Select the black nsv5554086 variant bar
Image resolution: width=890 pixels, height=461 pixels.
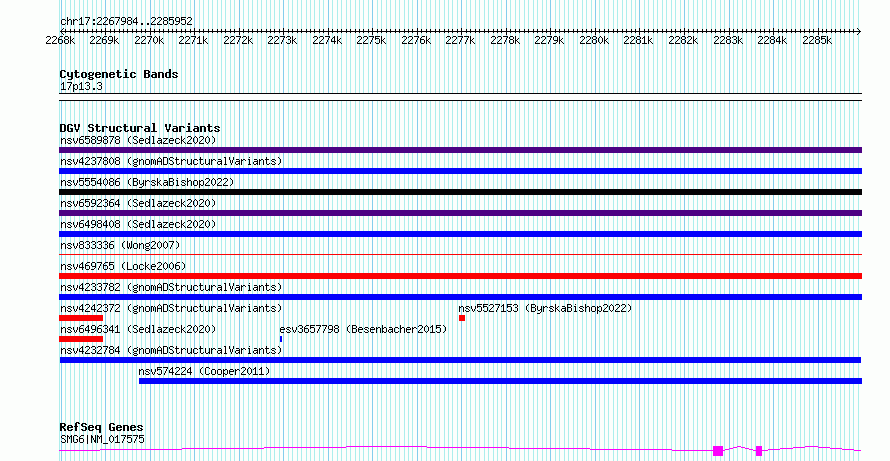(x=460, y=192)
